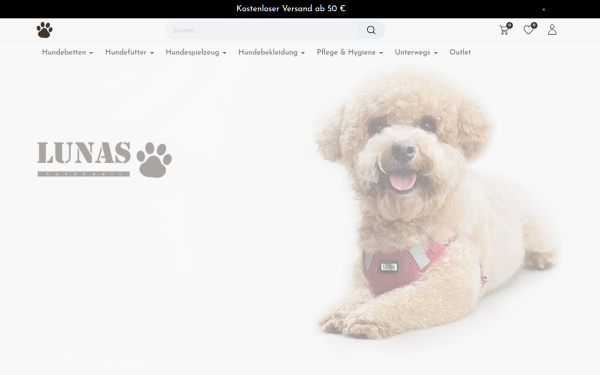
Task: Click the Kostenloser Versand banner text
Action: (291, 9)
